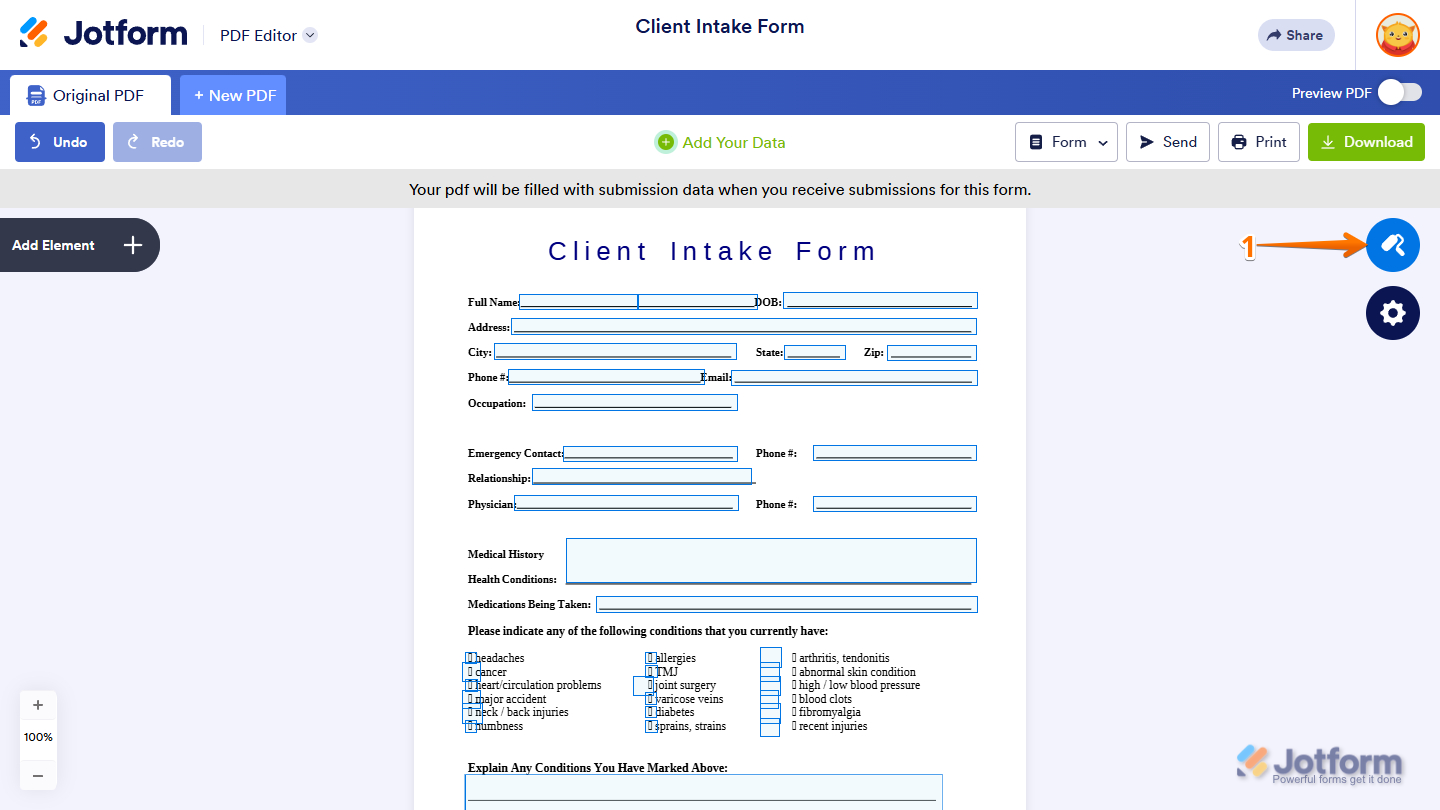Zoom out with the minus control
The image size is (1440, 810).
click(38, 775)
